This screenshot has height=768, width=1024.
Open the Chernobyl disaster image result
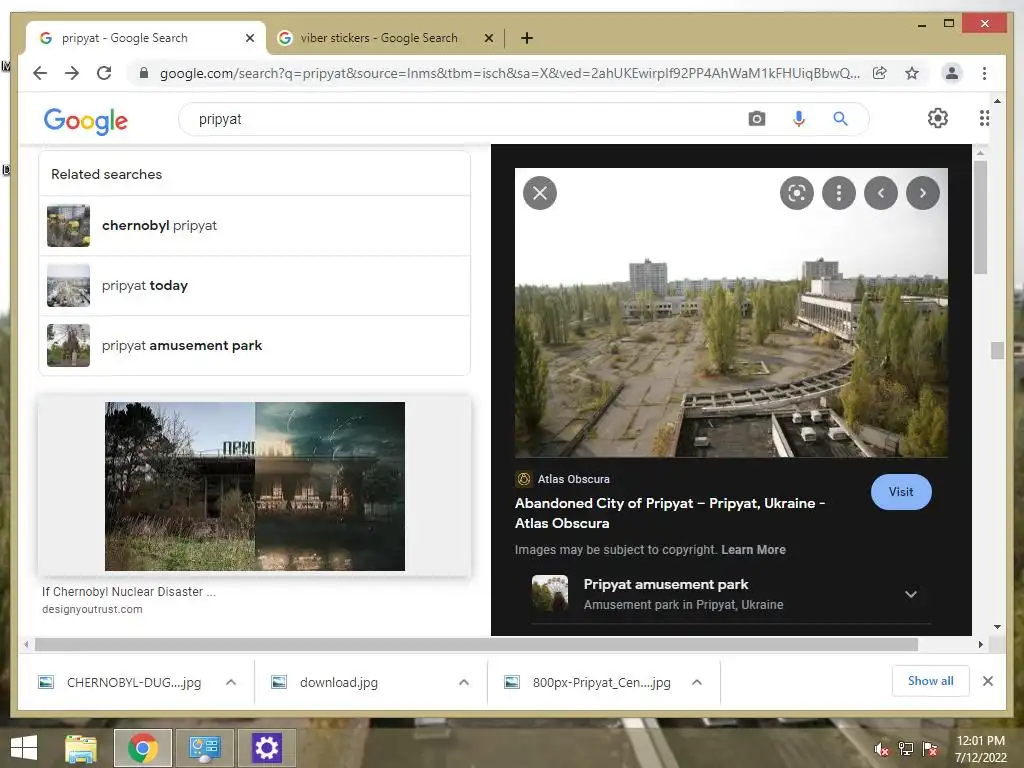click(255, 487)
